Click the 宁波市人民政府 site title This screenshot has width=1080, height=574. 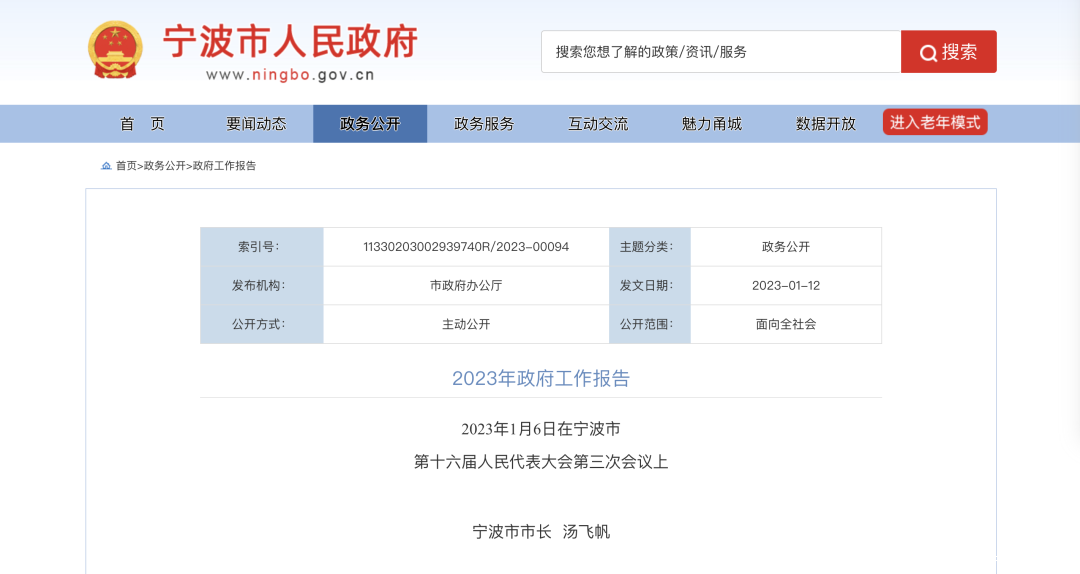[290, 42]
